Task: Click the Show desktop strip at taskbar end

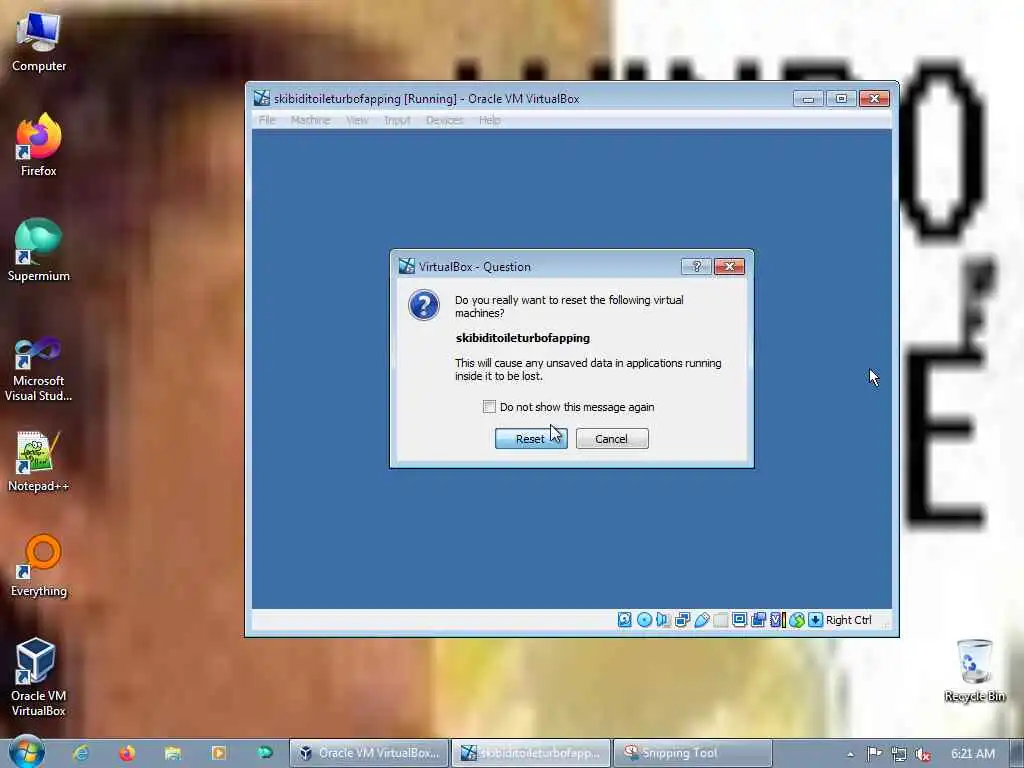Action: pyautogui.click(x=1017, y=753)
